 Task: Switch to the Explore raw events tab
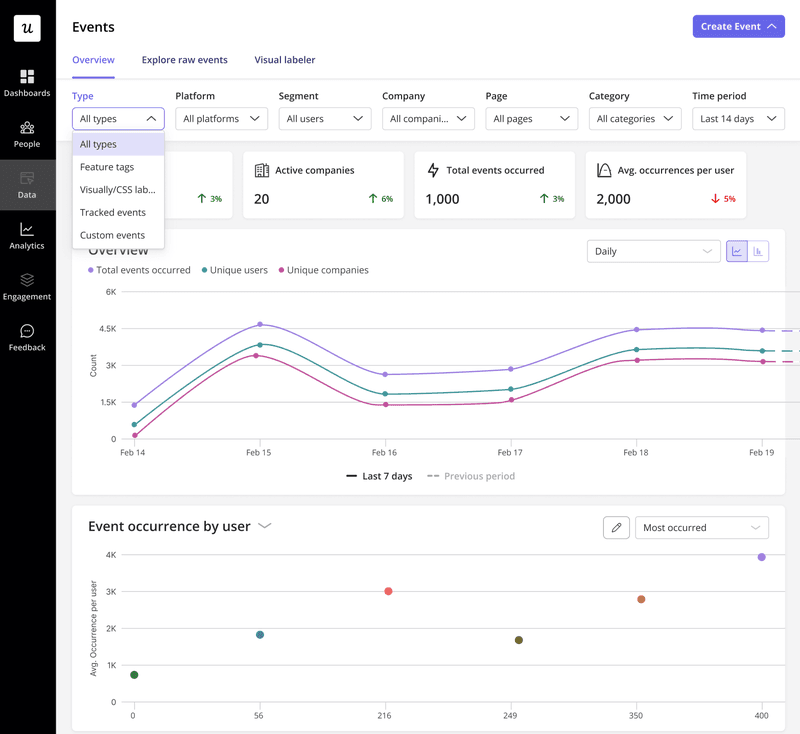click(x=184, y=60)
